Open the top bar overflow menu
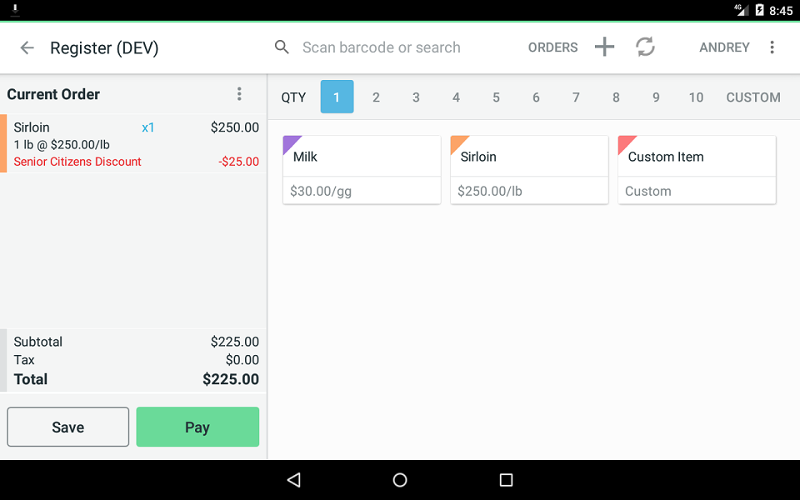Screen dimensions: 800x500 772,47
